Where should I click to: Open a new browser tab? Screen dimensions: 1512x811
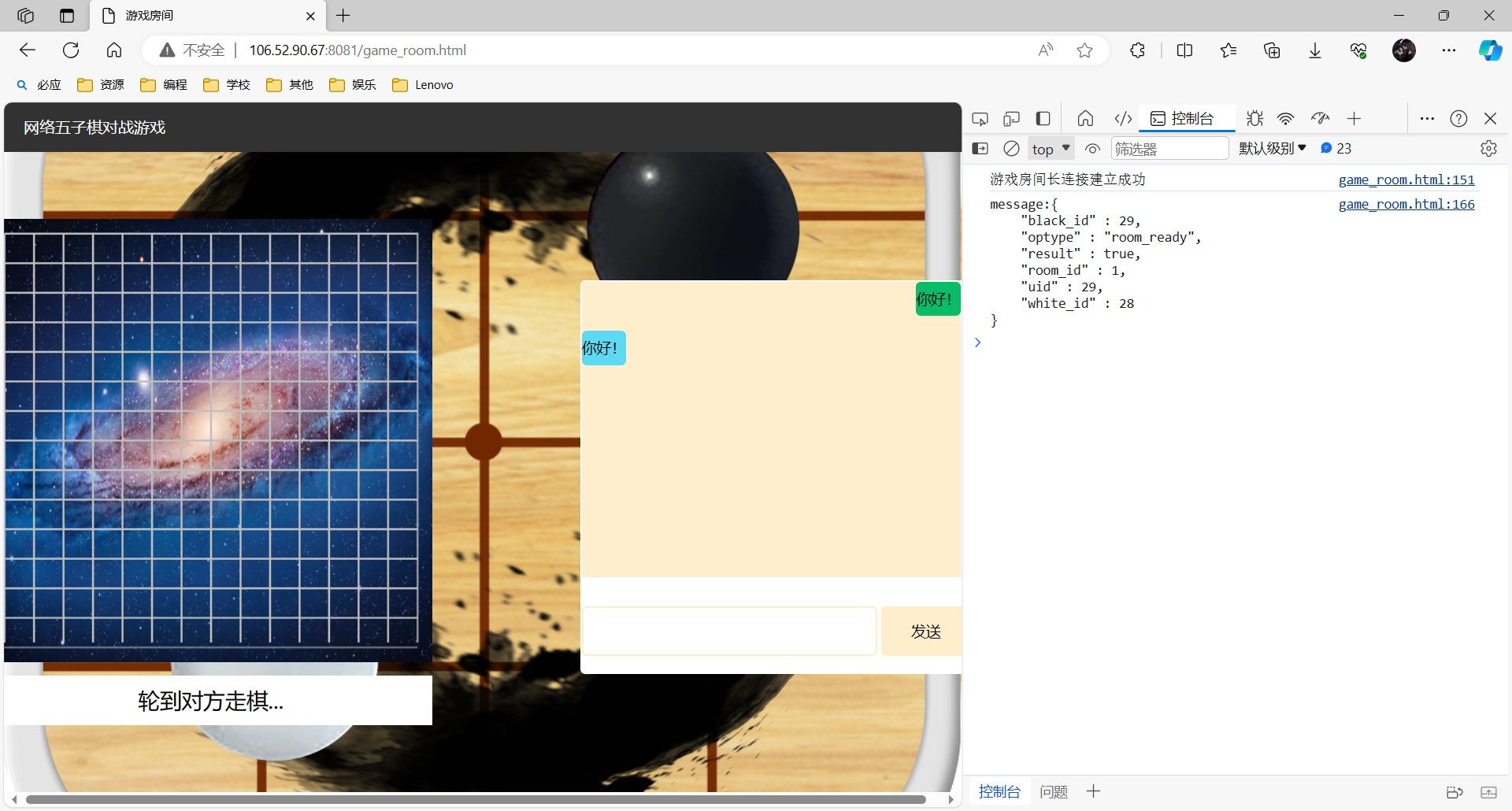(x=343, y=16)
